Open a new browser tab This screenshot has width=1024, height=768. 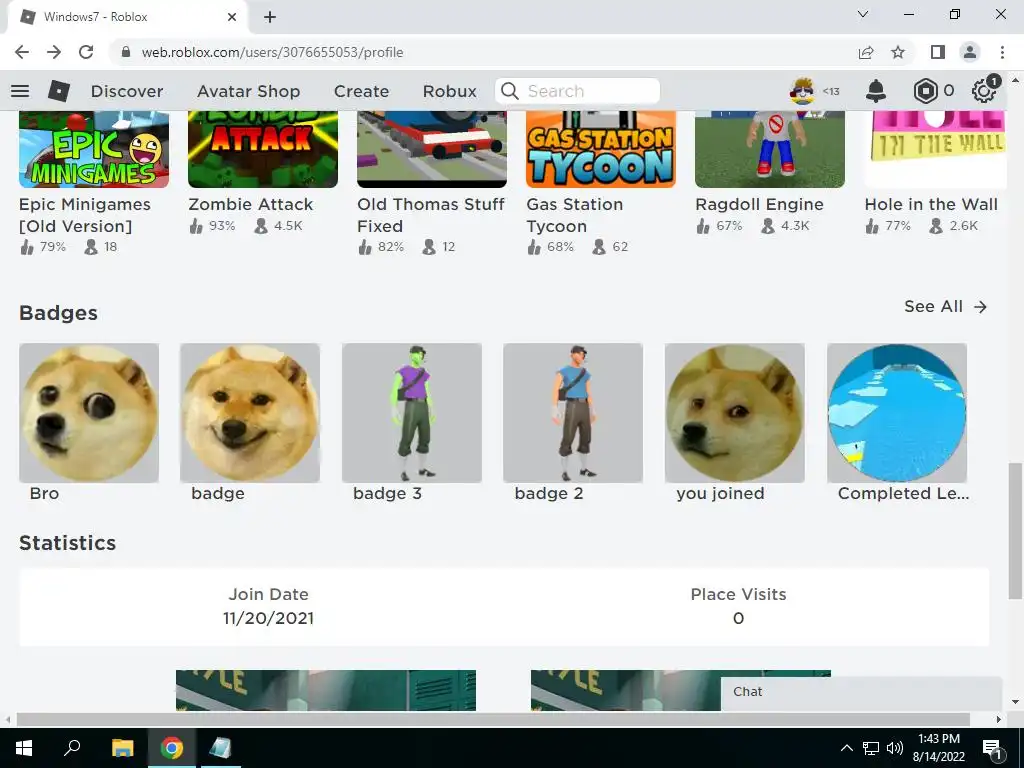(270, 18)
